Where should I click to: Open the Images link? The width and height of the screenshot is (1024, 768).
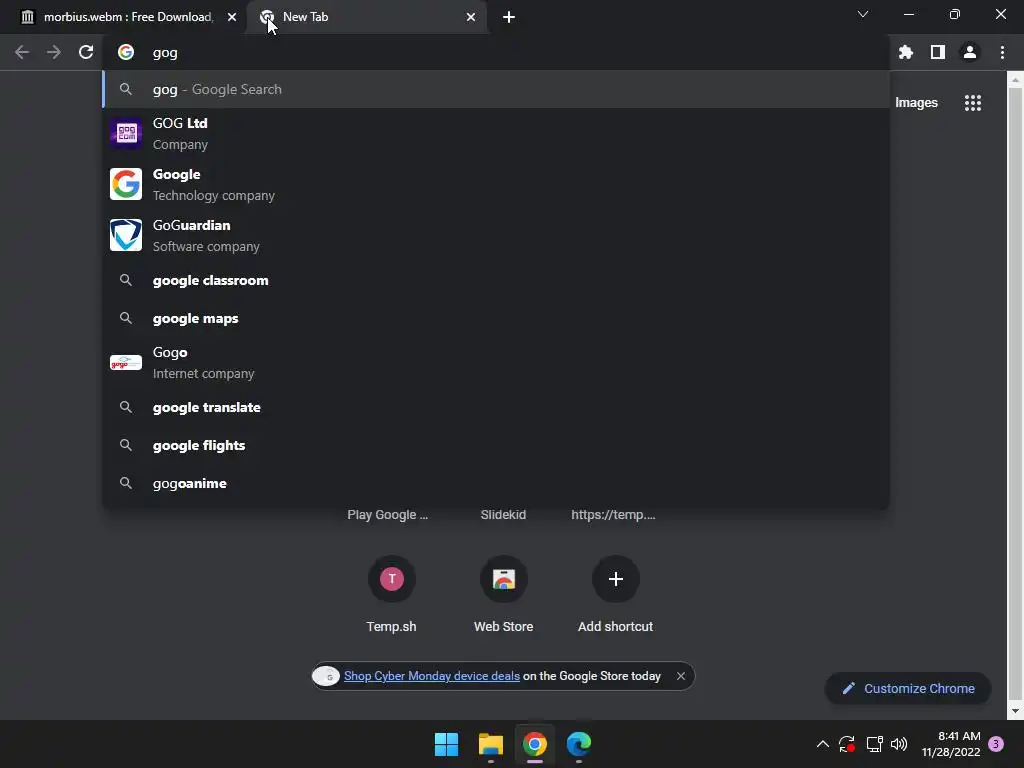916,103
